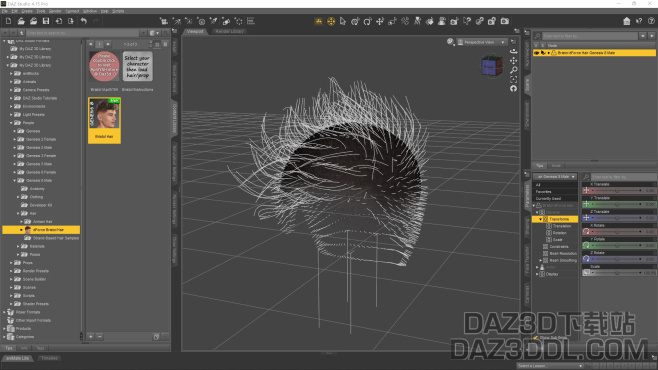Click the red Bristol store link thumbnail
658x370 pixels.
[x=104, y=66]
